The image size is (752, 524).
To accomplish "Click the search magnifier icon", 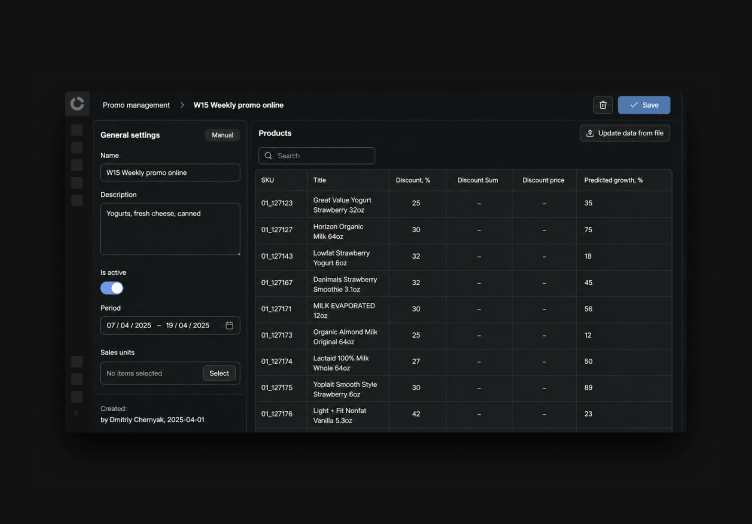I will pyautogui.click(x=269, y=156).
